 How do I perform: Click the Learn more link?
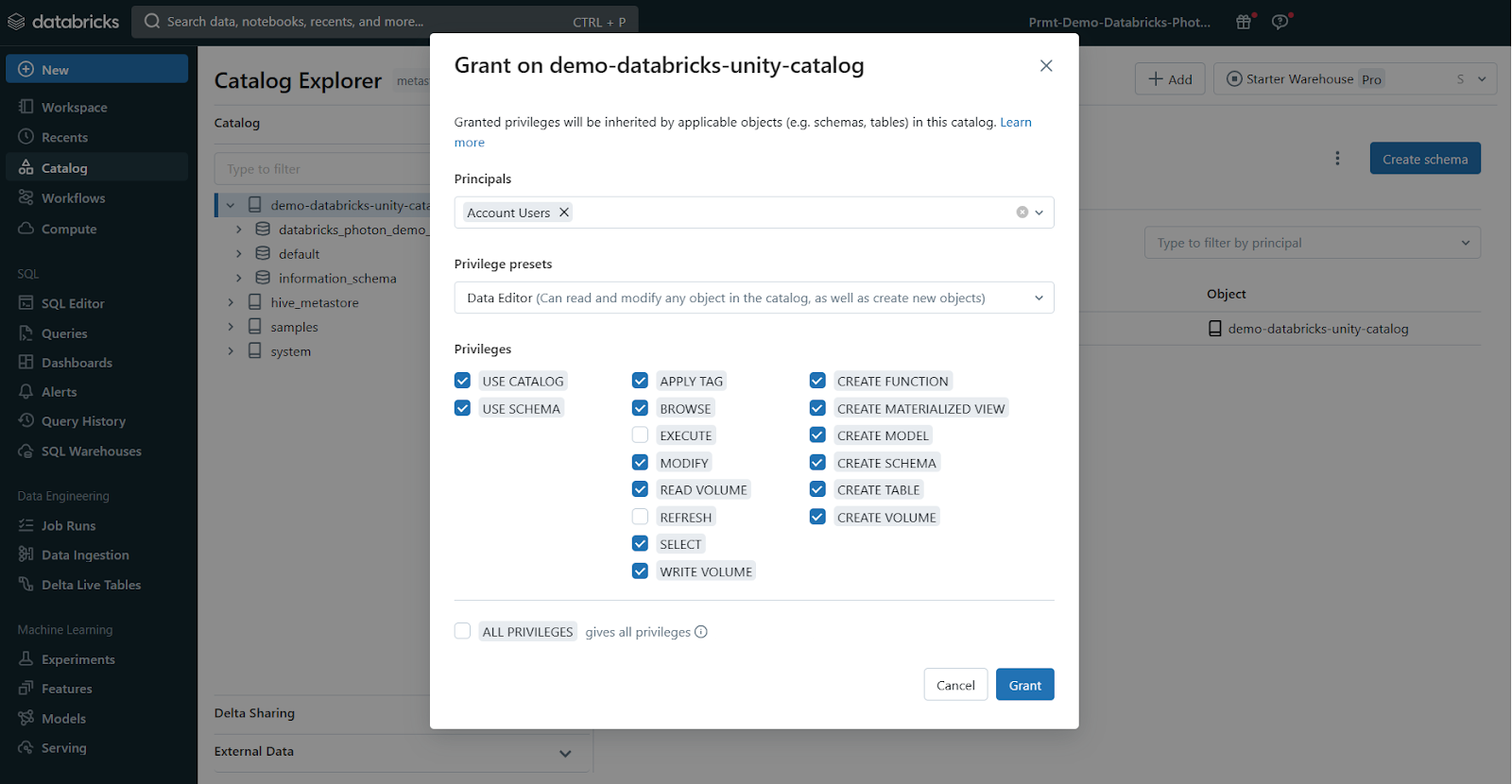click(x=1016, y=122)
